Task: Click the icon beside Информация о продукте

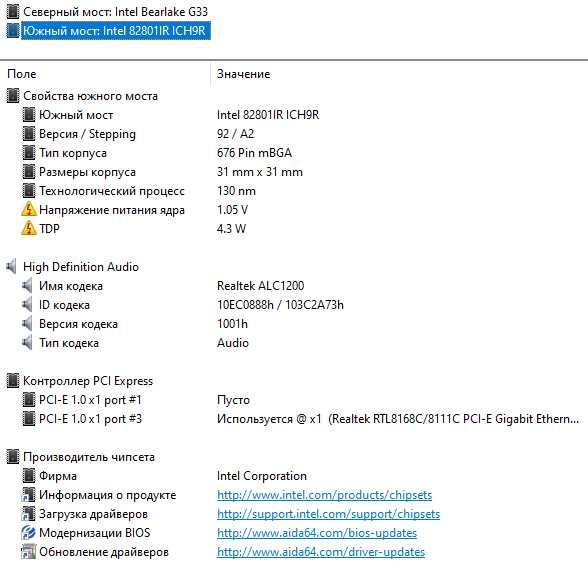Action: (x=28, y=495)
